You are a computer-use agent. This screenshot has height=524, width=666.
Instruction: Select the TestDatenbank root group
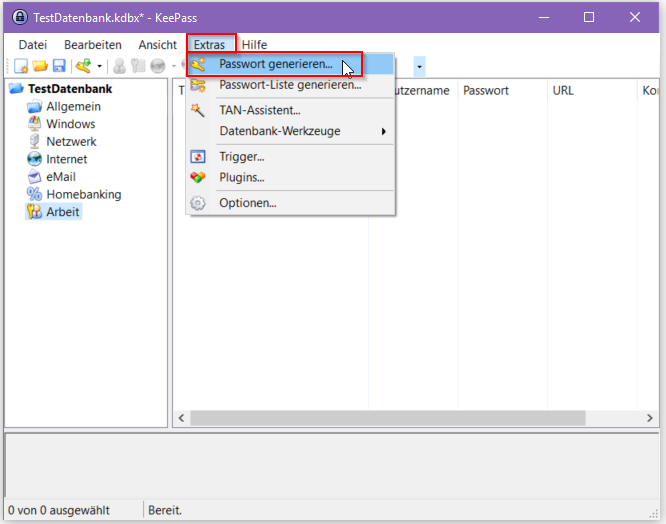click(70, 89)
